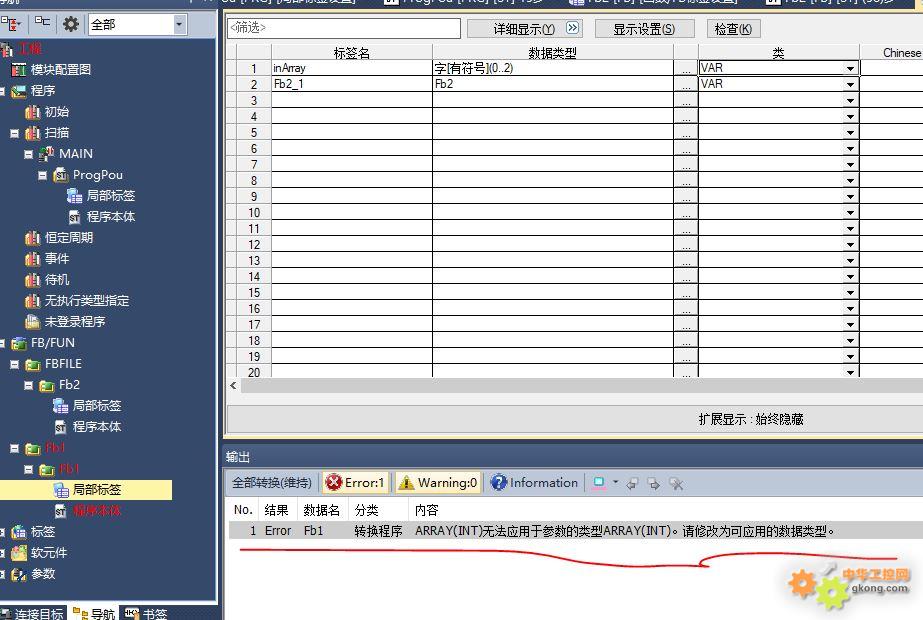This screenshot has height=620, width=923.
Task: Open the 全部 filter dropdown in navigation
Action: [x=179, y=25]
